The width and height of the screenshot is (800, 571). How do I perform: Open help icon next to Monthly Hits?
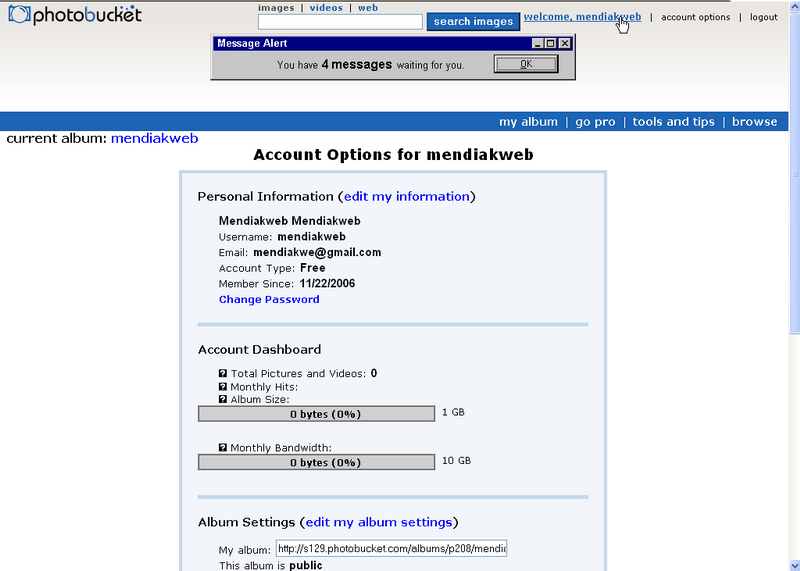point(222,387)
